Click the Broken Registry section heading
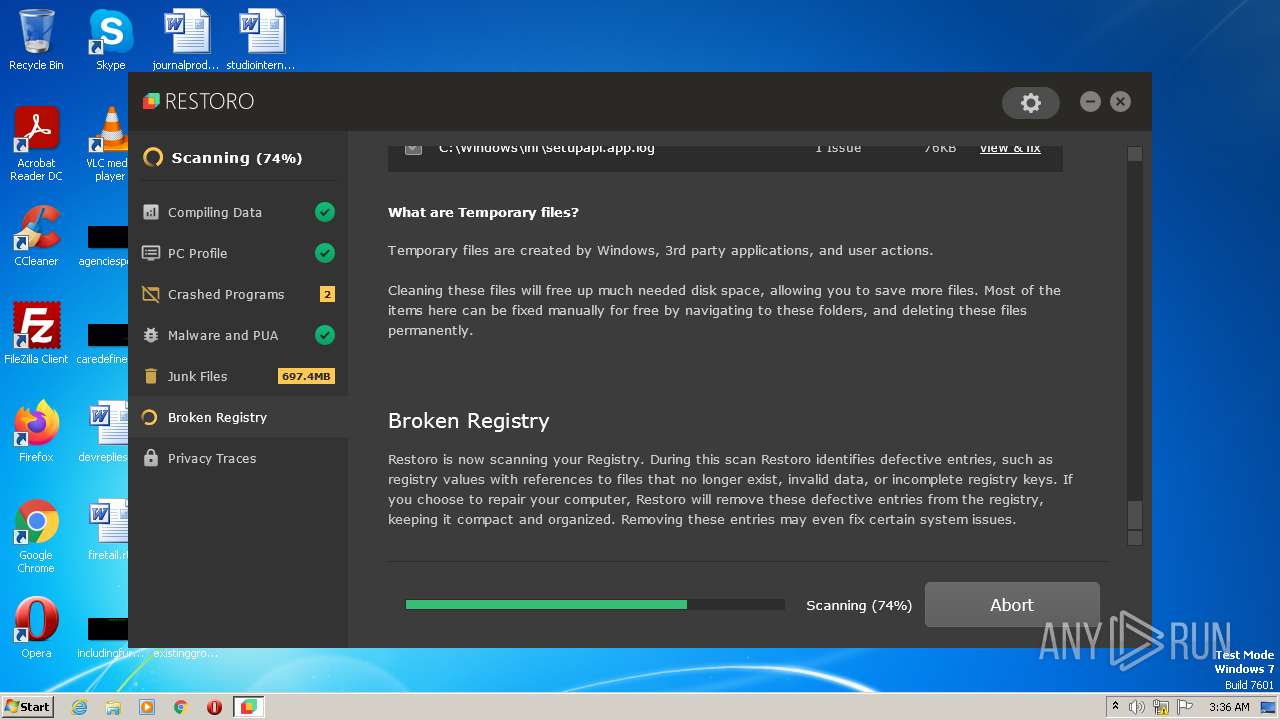Screen dimensions: 1280x720 (x=469, y=421)
